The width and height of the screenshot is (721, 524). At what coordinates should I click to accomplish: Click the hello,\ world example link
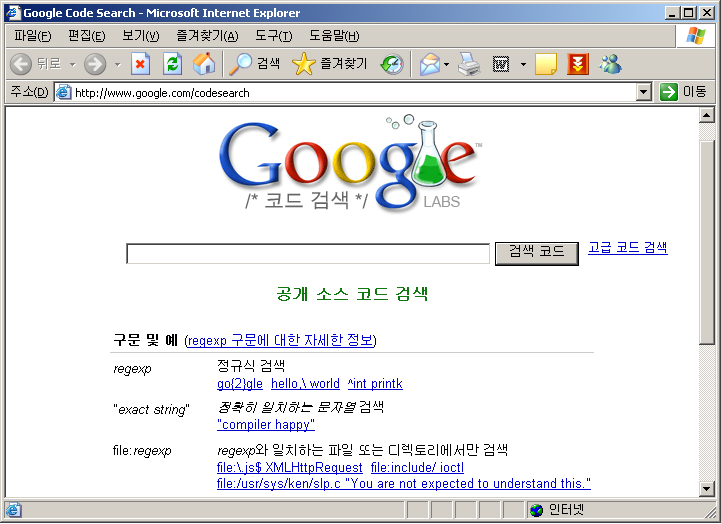(305, 384)
